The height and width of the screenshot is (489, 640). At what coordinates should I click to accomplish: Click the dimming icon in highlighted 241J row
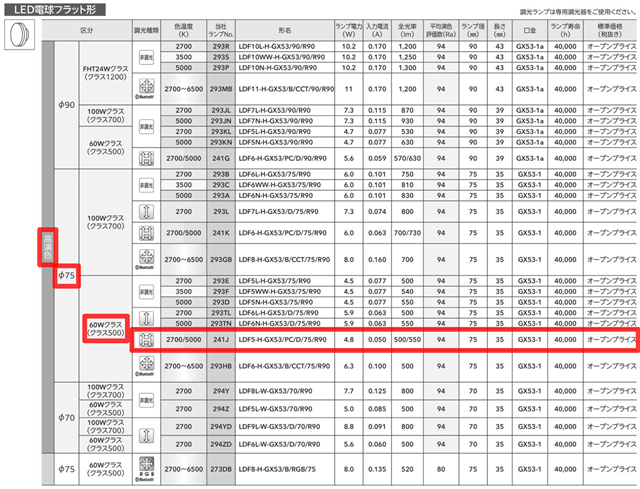[145, 339]
